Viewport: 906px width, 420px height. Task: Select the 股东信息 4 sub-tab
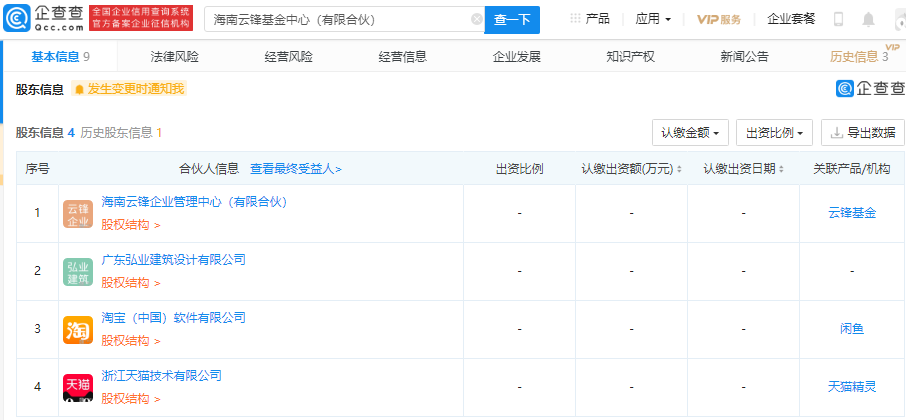46,133
